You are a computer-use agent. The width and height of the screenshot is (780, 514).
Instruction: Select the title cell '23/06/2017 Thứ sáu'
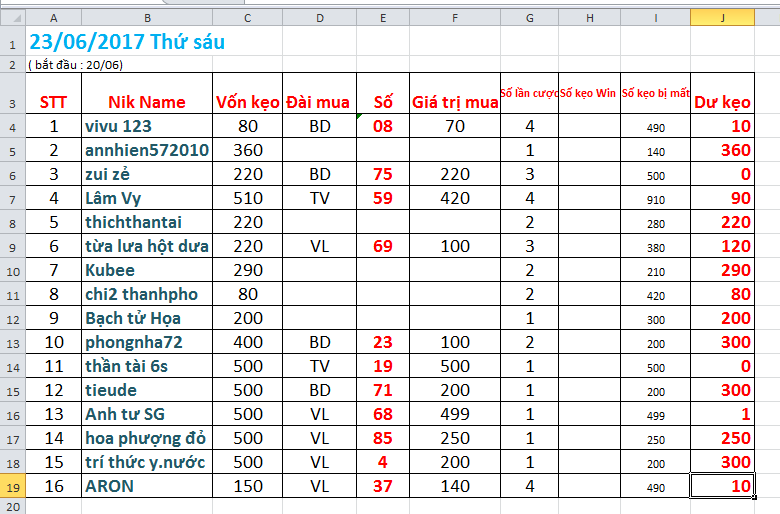point(127,42)
